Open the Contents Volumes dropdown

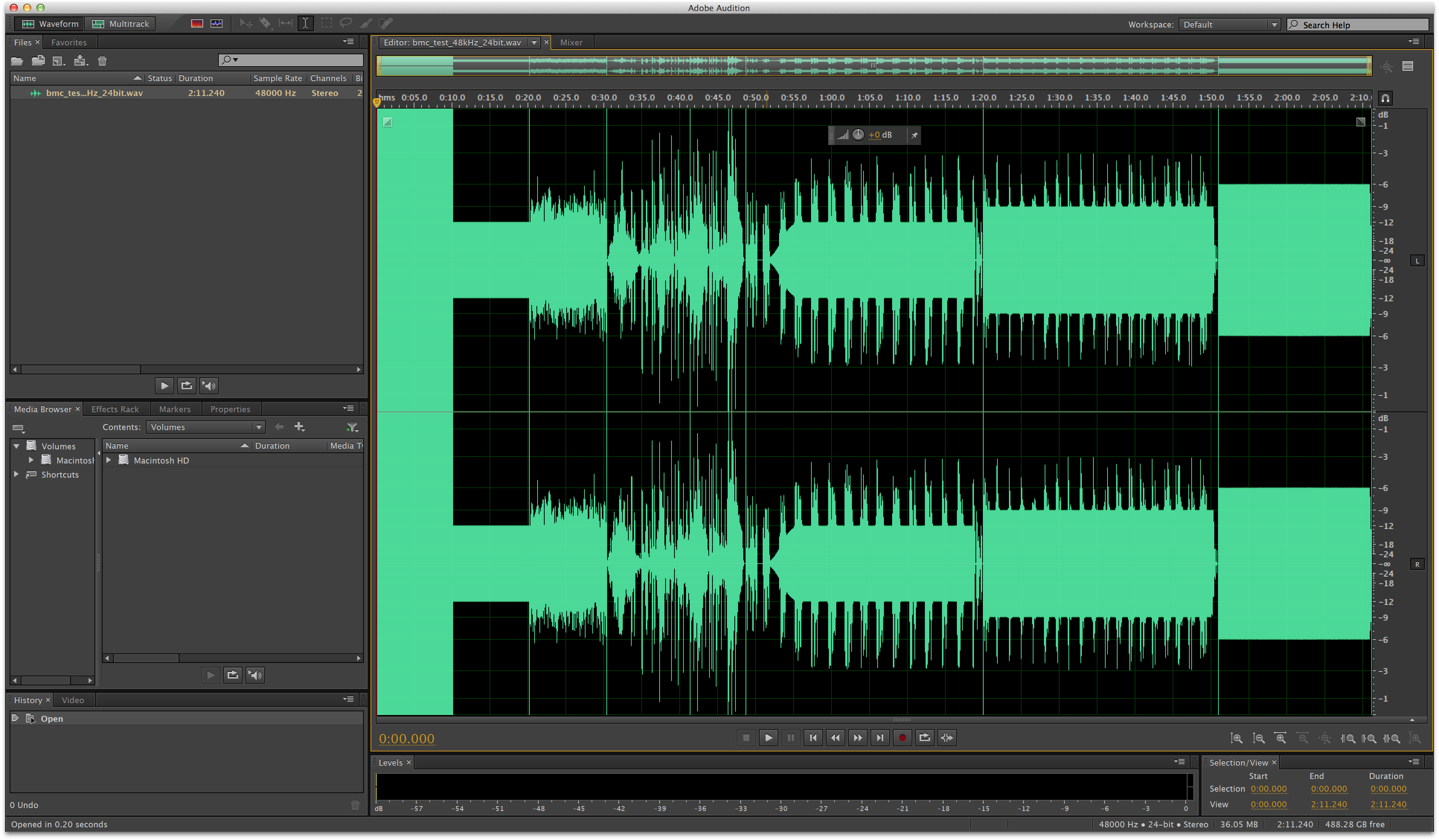tap(206, 427)
